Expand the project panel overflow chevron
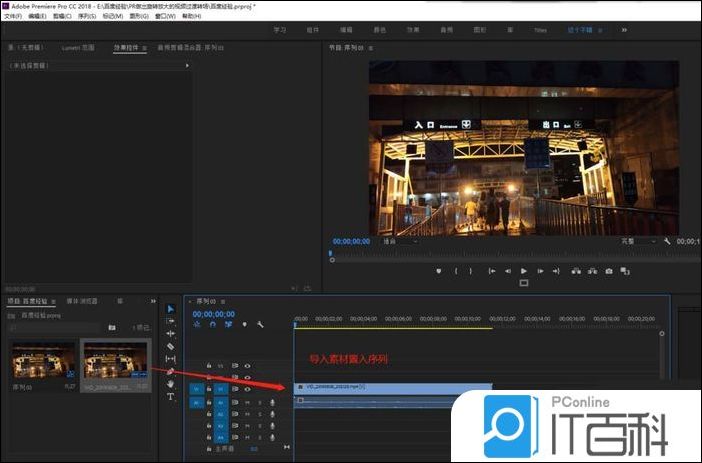 (x=151, y=300)
